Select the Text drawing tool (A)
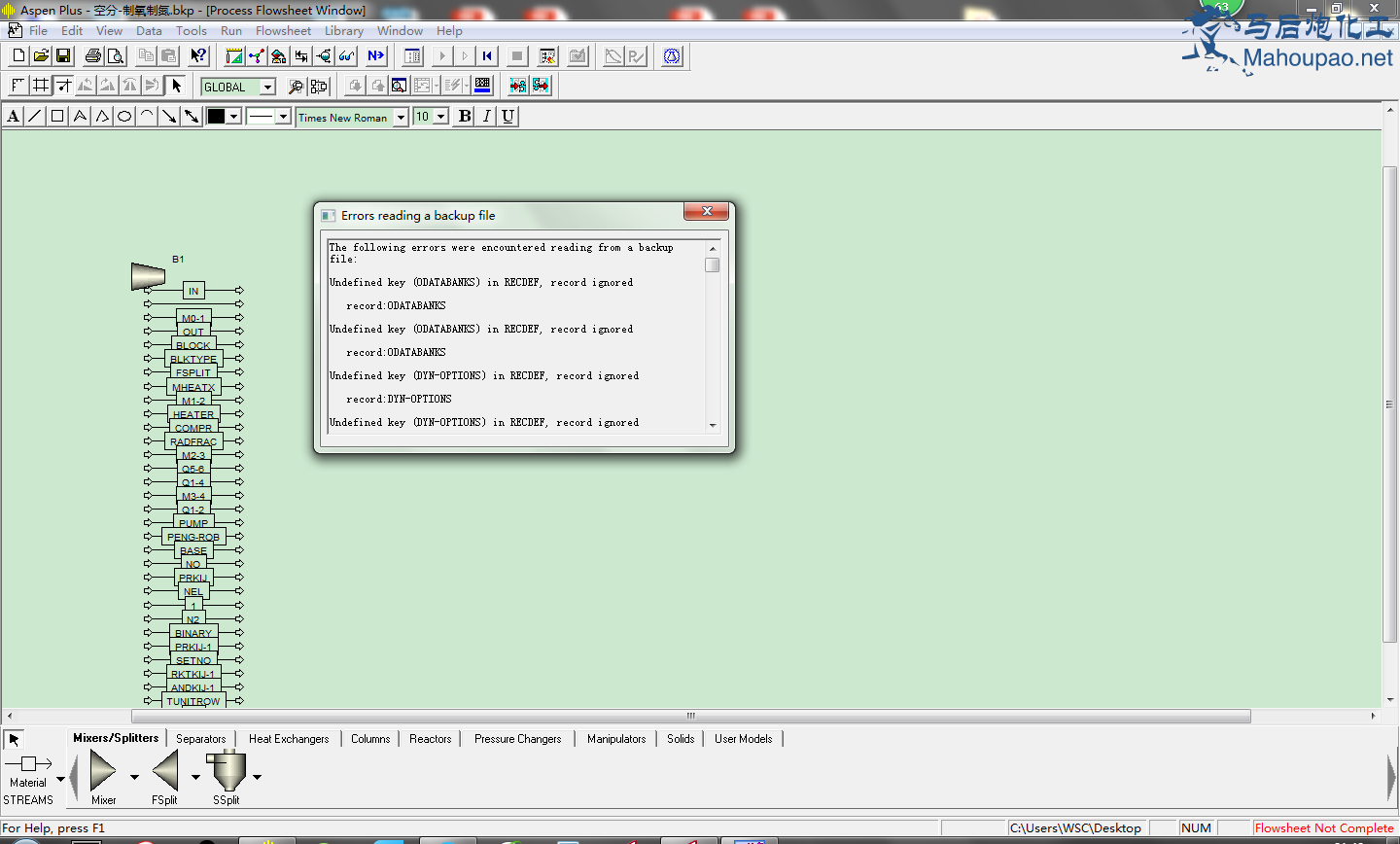The width and height of the screenshot is (1400, 844). [13, 117]
